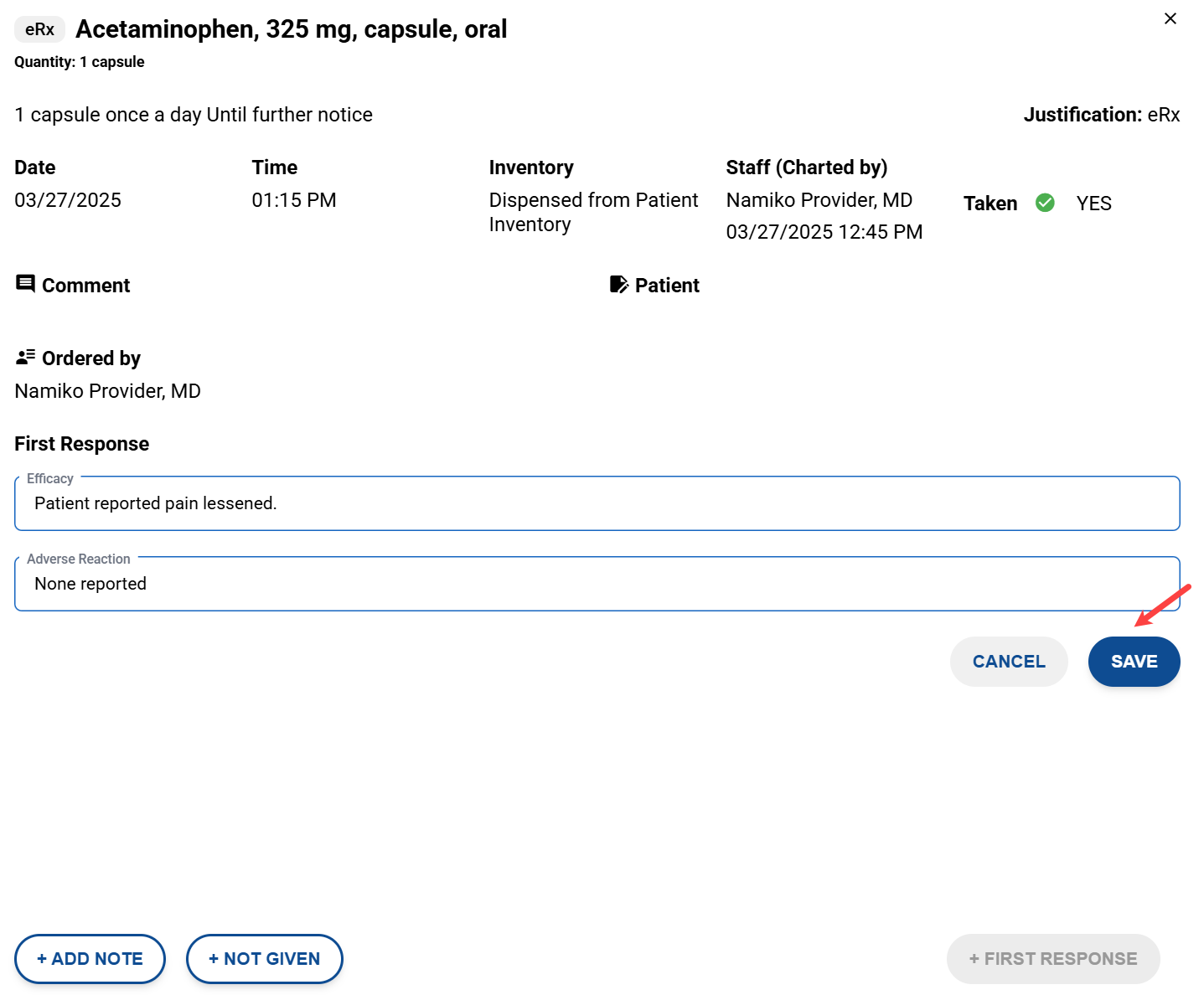Image resolution: width=1204 pixels, height=995 pixels.
Task: Cancel the first response edit
Action: pyautogui.click(x=1008, y=662)
